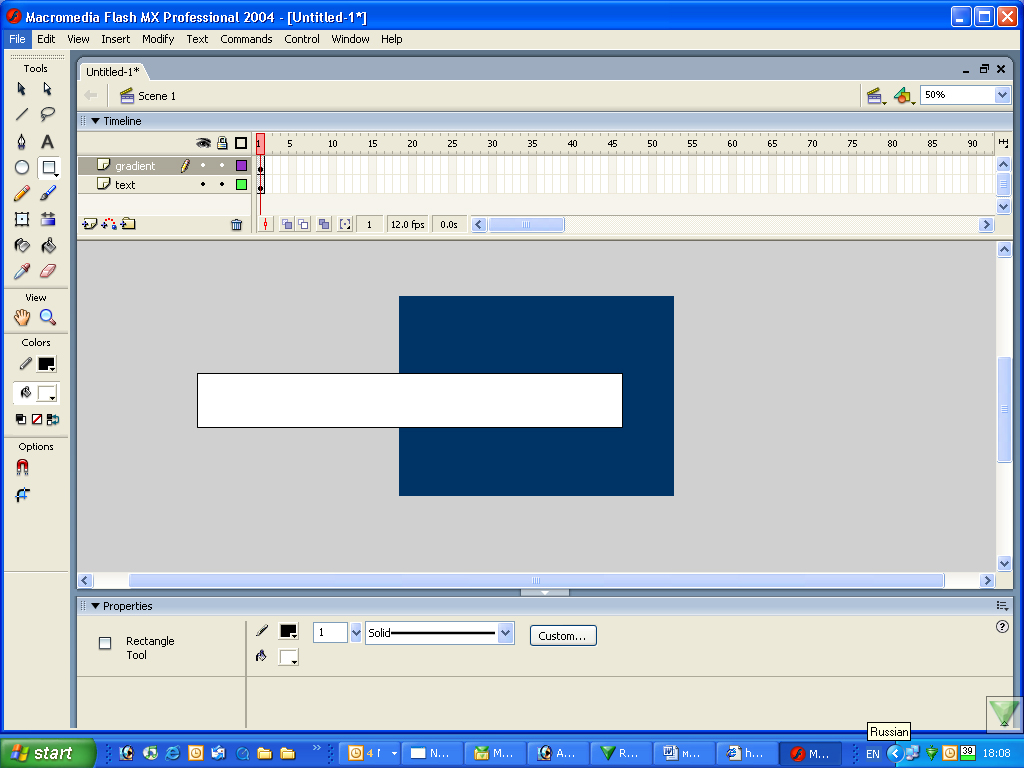This screenshot has height=768, width=1024.
Task: Activate the Zoom magnifier tool
Action: pos(47,318)
